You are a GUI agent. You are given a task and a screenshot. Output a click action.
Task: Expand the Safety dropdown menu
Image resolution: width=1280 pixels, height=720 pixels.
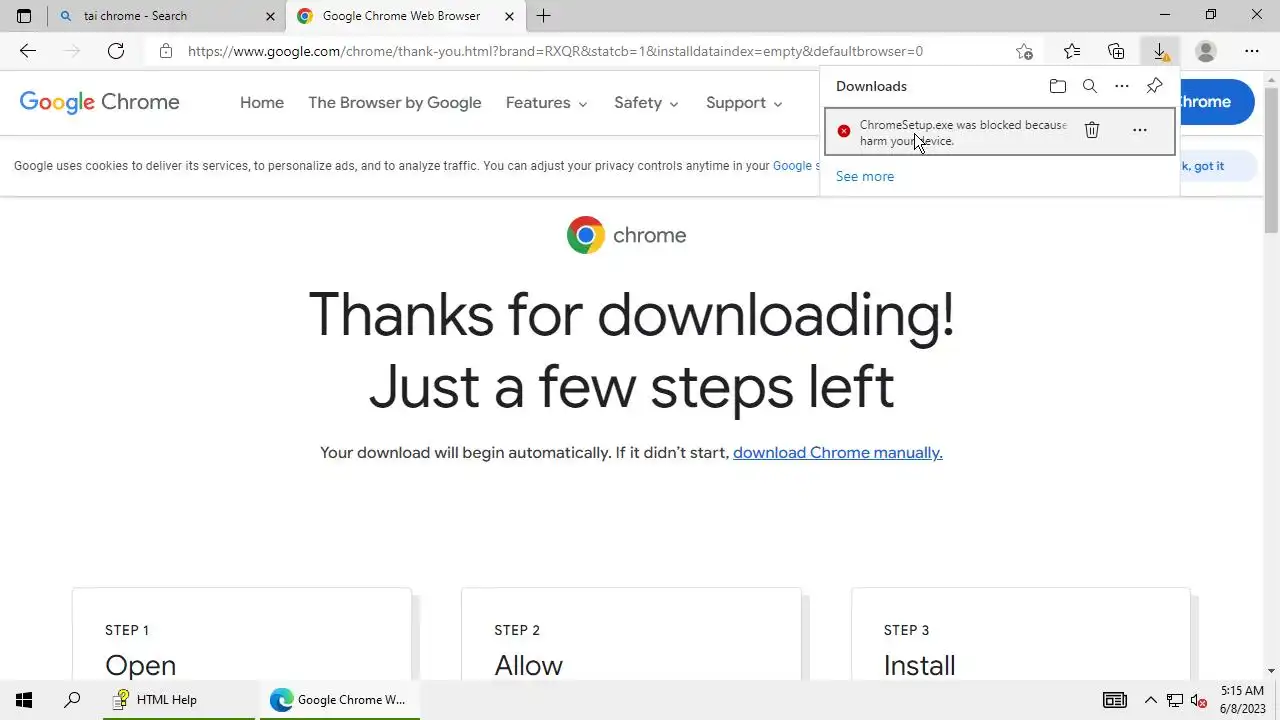646,102
